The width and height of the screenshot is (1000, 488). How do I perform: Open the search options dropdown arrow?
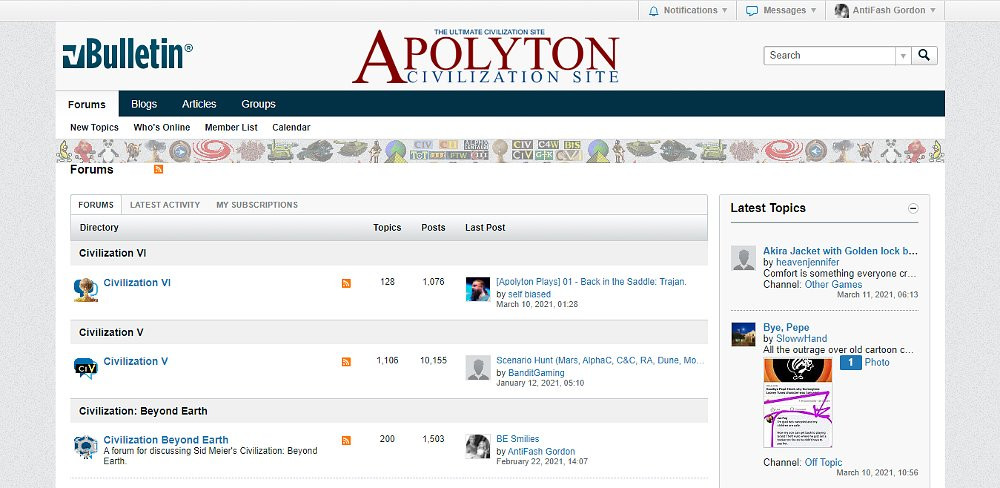coord(903,55)
